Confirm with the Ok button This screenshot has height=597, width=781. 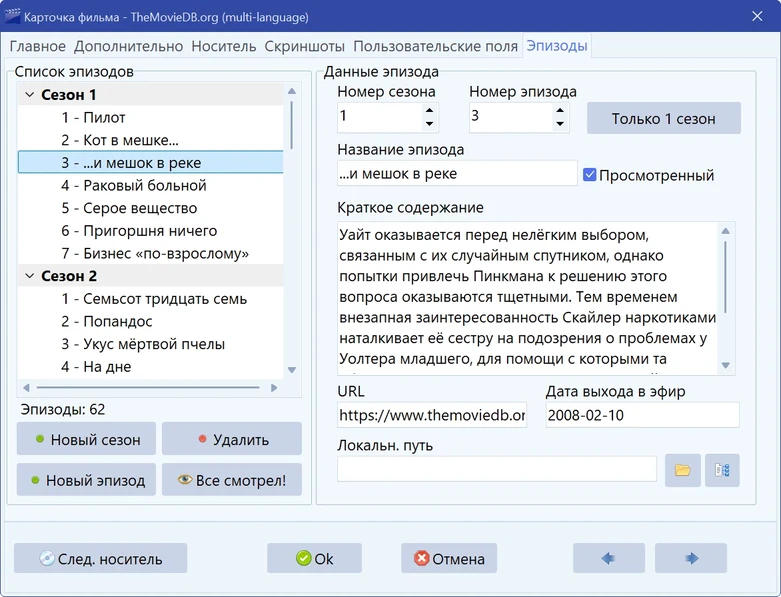[314, 558]
